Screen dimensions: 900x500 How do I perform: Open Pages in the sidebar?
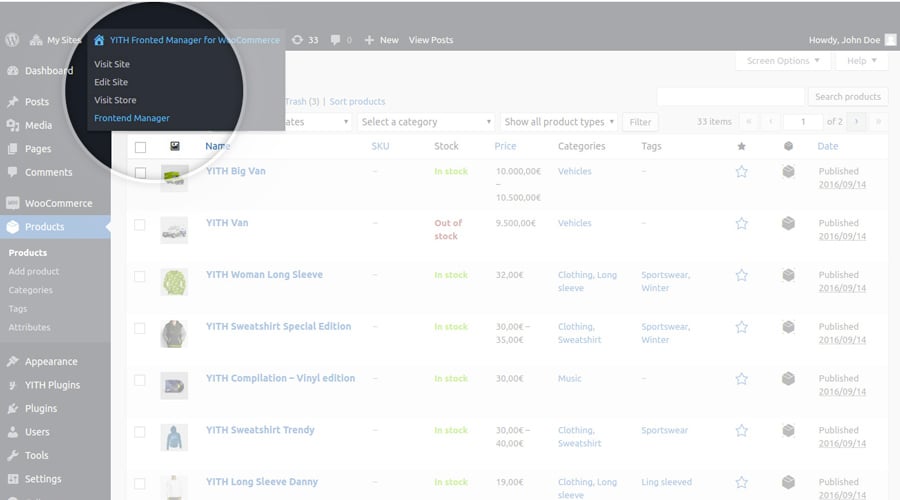tap(29, 148)
